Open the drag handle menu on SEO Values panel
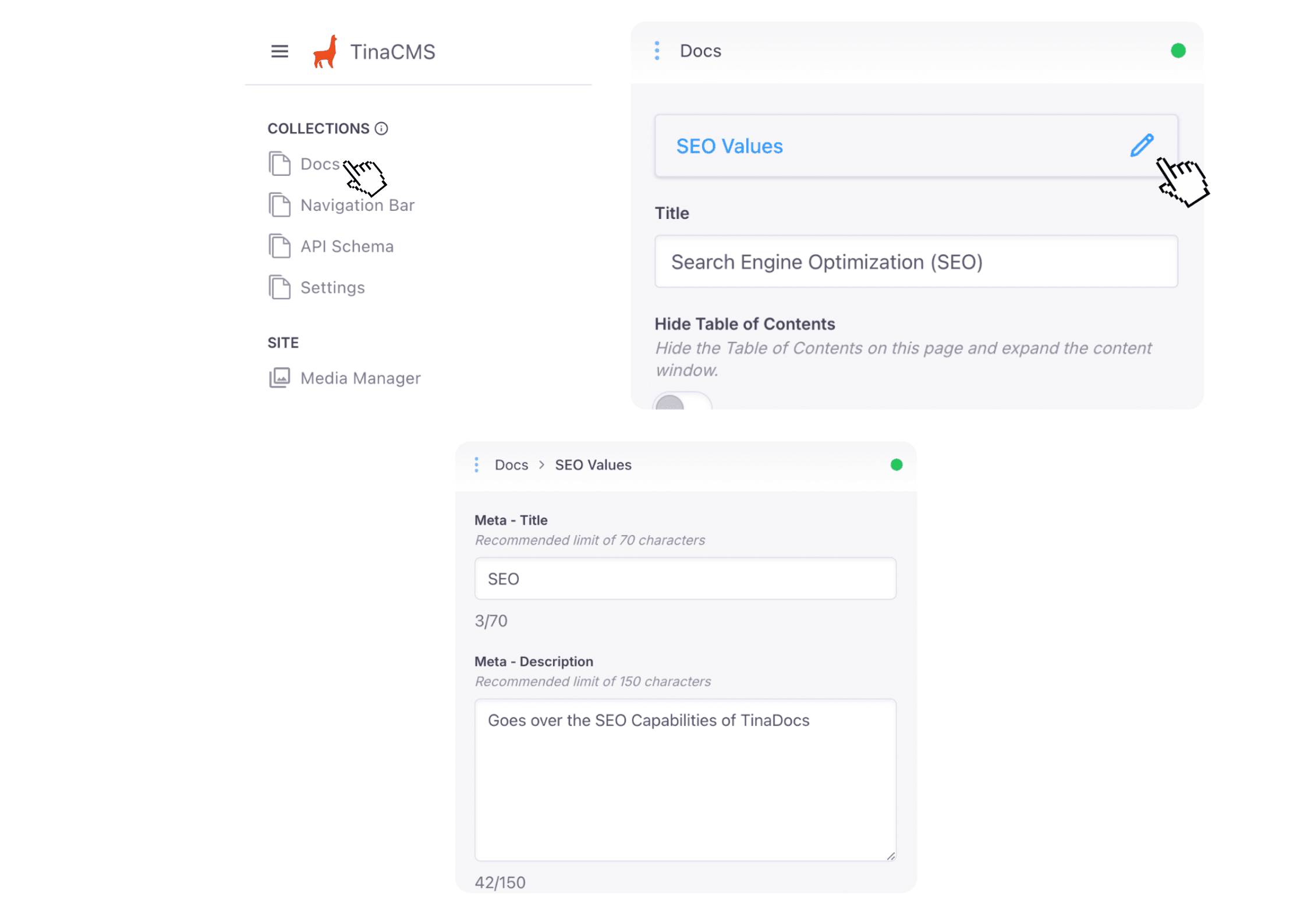Viewport: 1307px width, 924px height. 477,465
